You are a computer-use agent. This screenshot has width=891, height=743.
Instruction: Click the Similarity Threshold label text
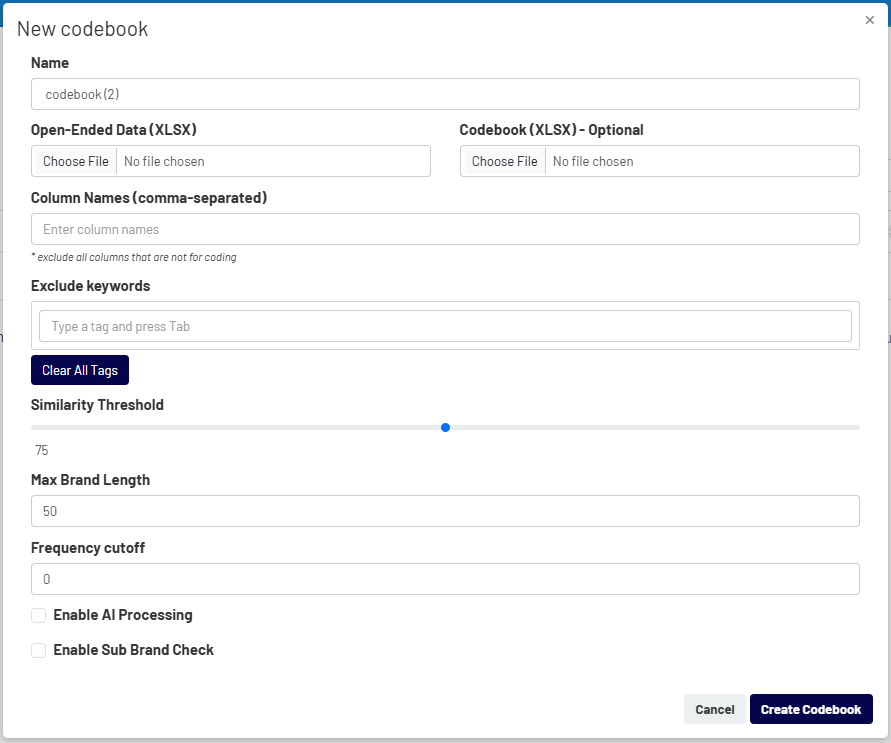97,405
